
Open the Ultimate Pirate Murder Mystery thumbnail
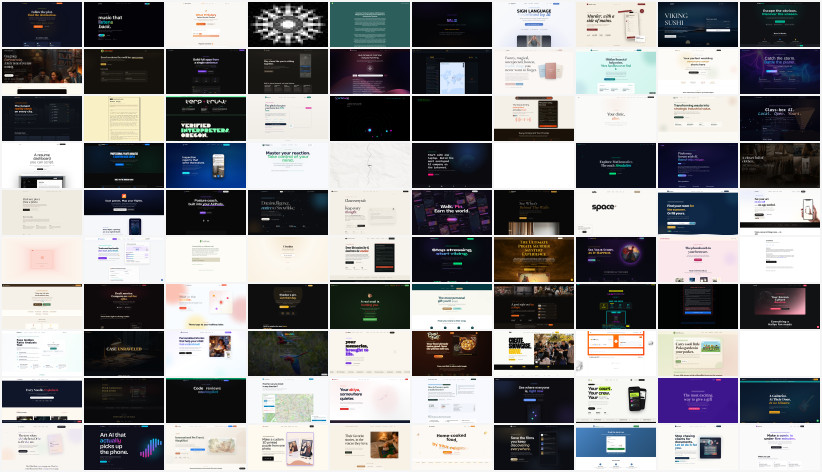pyautogui.click(x=534, y=259)
